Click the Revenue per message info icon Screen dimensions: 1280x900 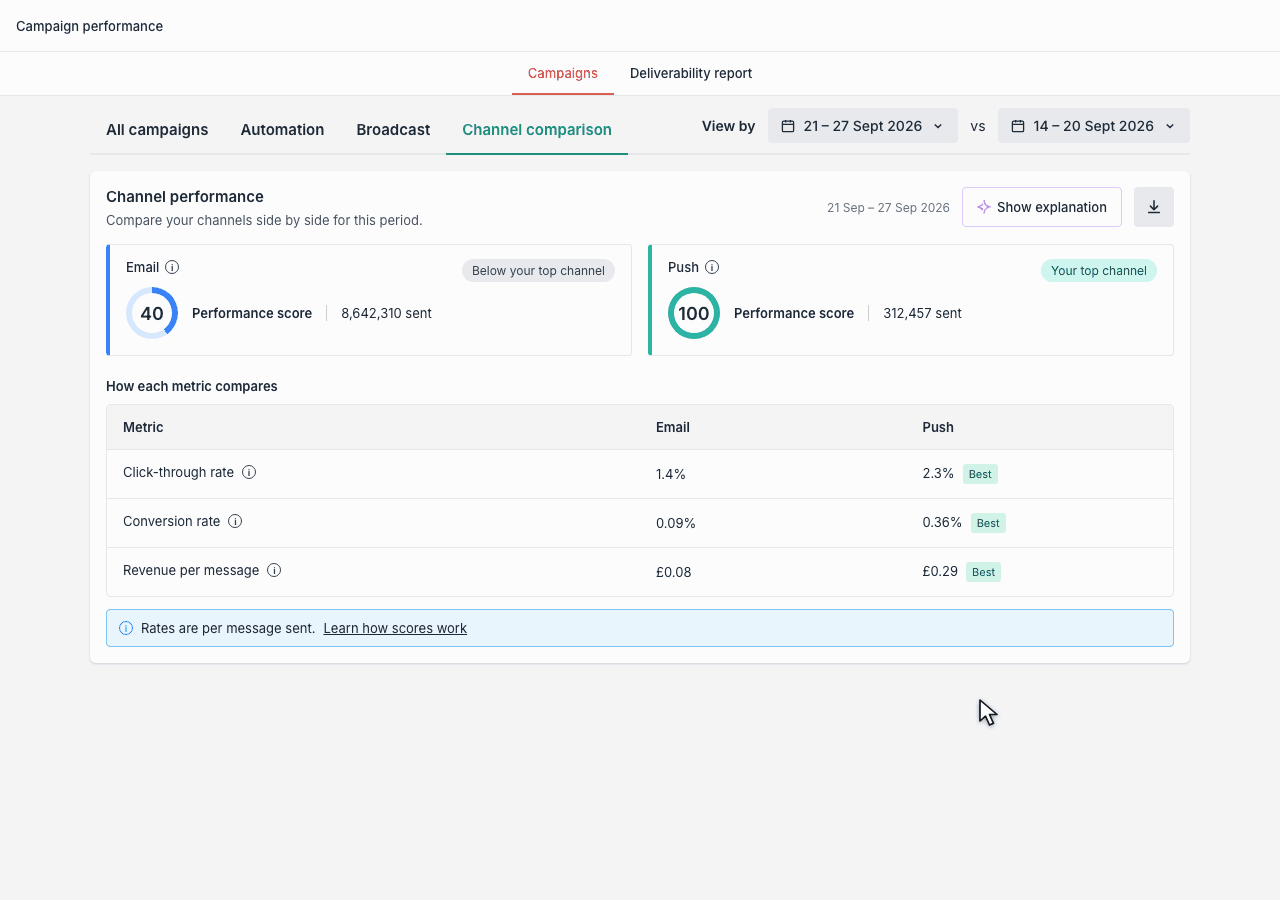274,570
